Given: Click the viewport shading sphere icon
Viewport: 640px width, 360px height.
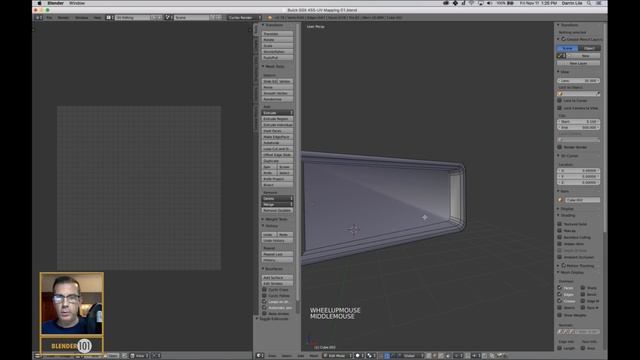Looking at the screenshot, I should point(359,356).
